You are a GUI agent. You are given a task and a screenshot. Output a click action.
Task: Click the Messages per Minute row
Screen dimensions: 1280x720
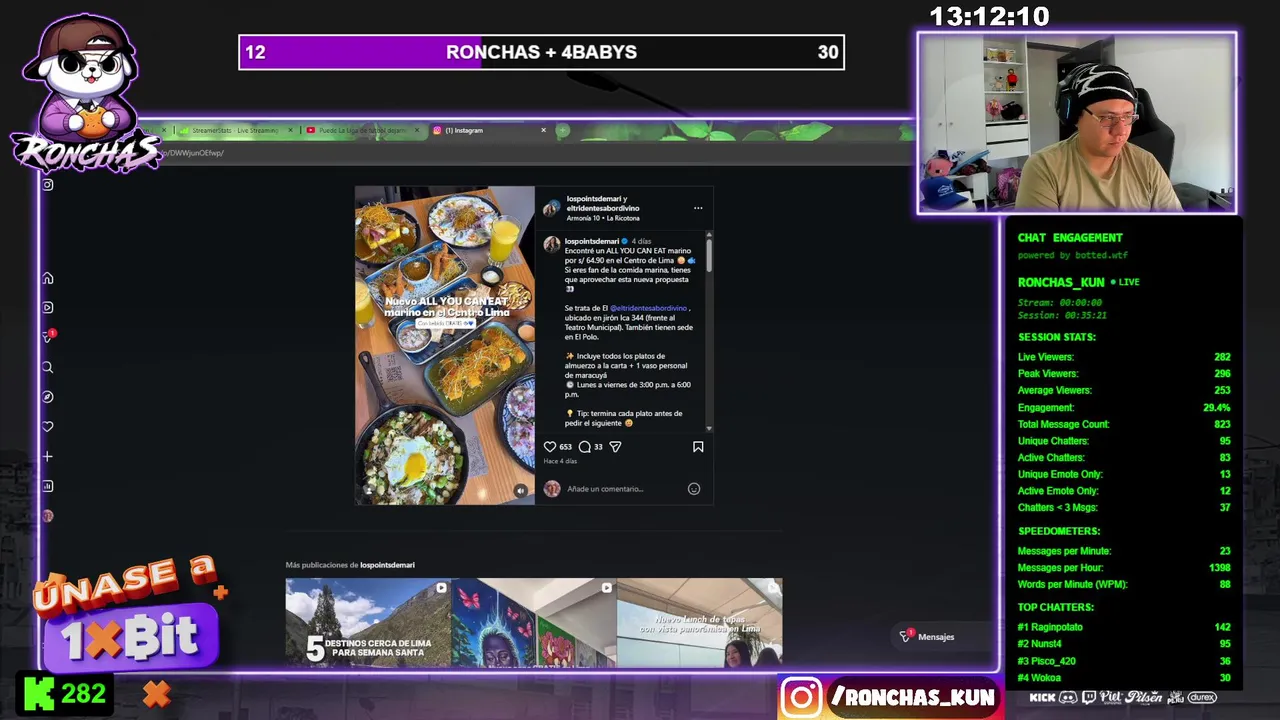point(1124,551)
